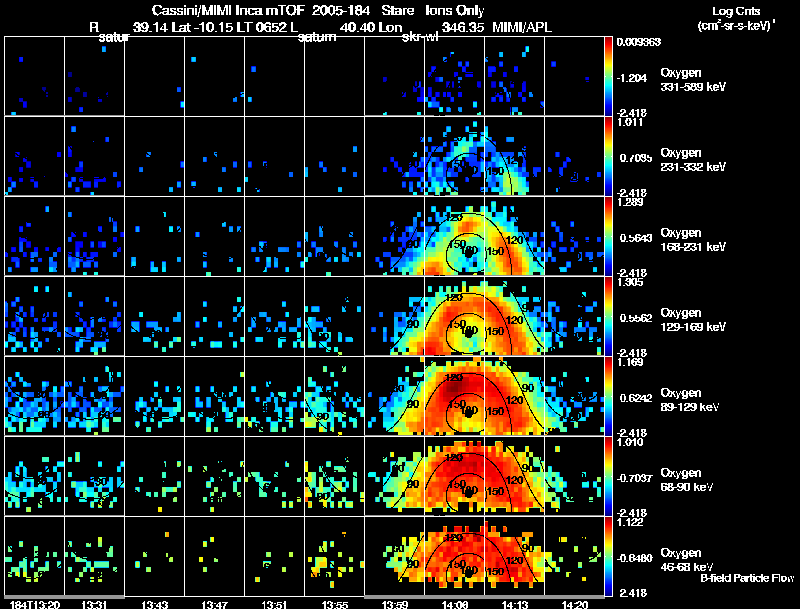This screenshot has height=609, width=800.
Task: Select the "Oxygen 68-90 keV" row label
Action: click(687, 480)
